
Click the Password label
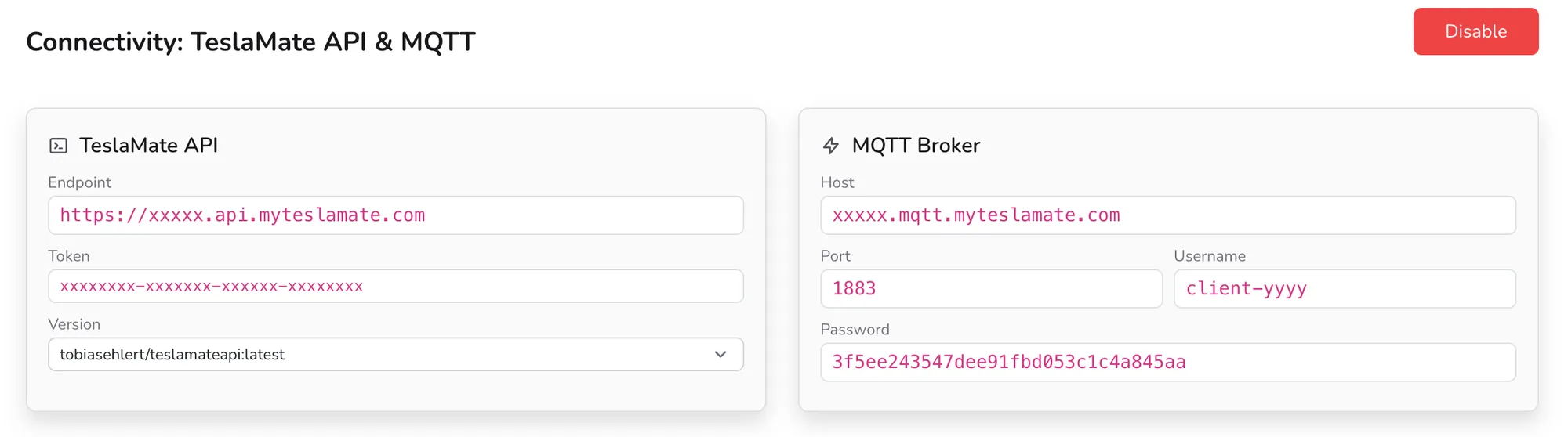coord(855,330)
